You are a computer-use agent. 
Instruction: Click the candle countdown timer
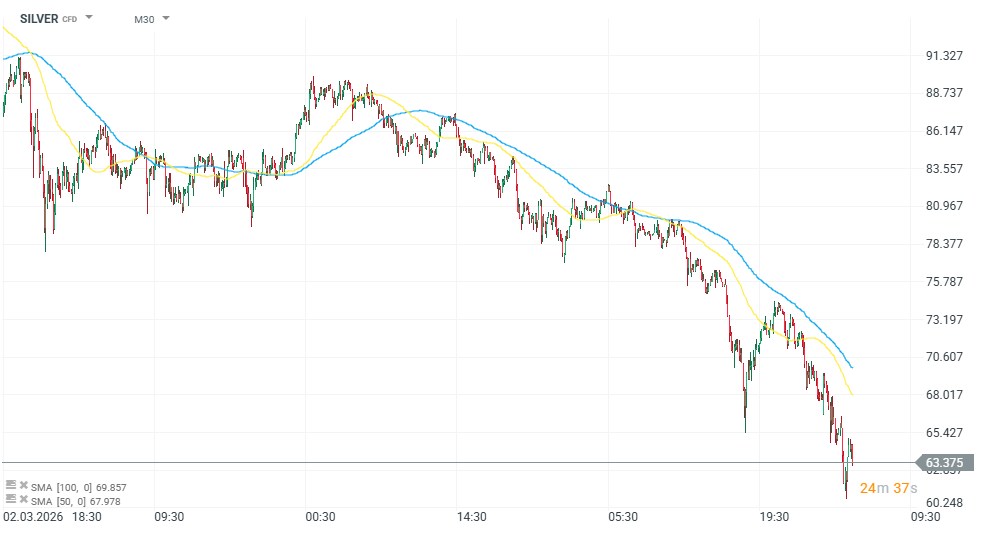pyautogui.click(x=888, y=488)
